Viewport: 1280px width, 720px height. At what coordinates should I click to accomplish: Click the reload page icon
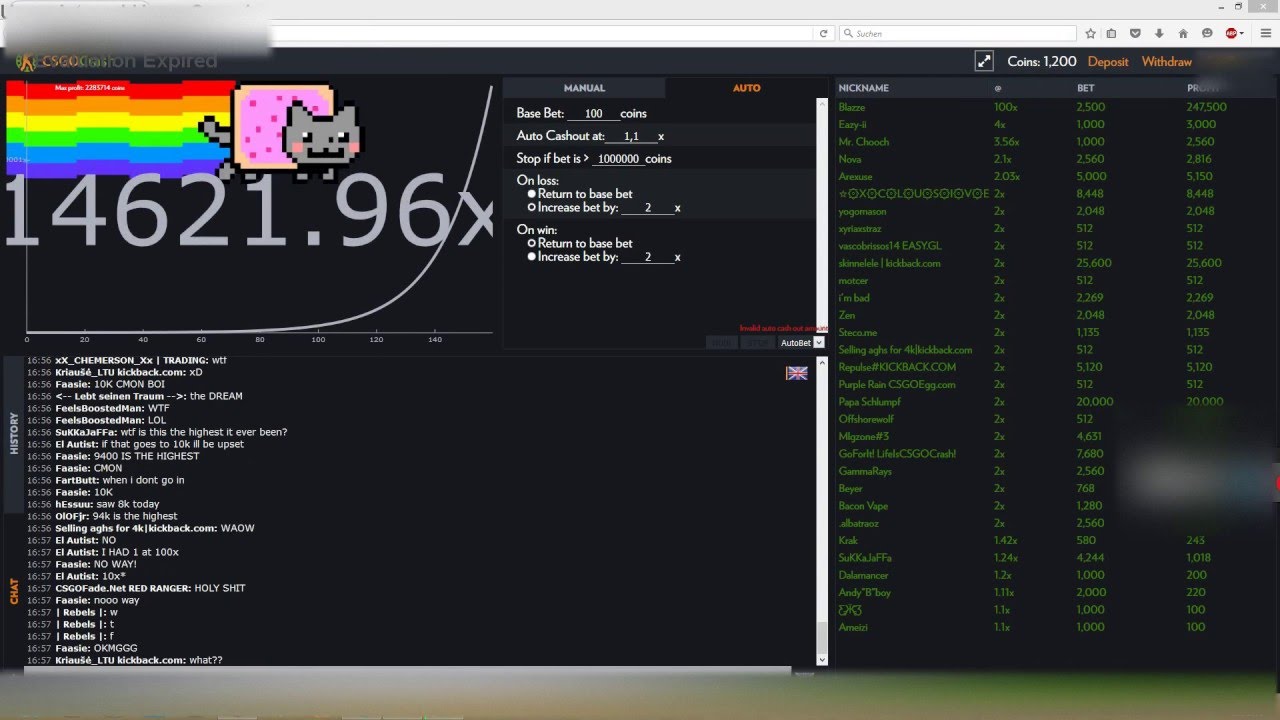(824, 33)
